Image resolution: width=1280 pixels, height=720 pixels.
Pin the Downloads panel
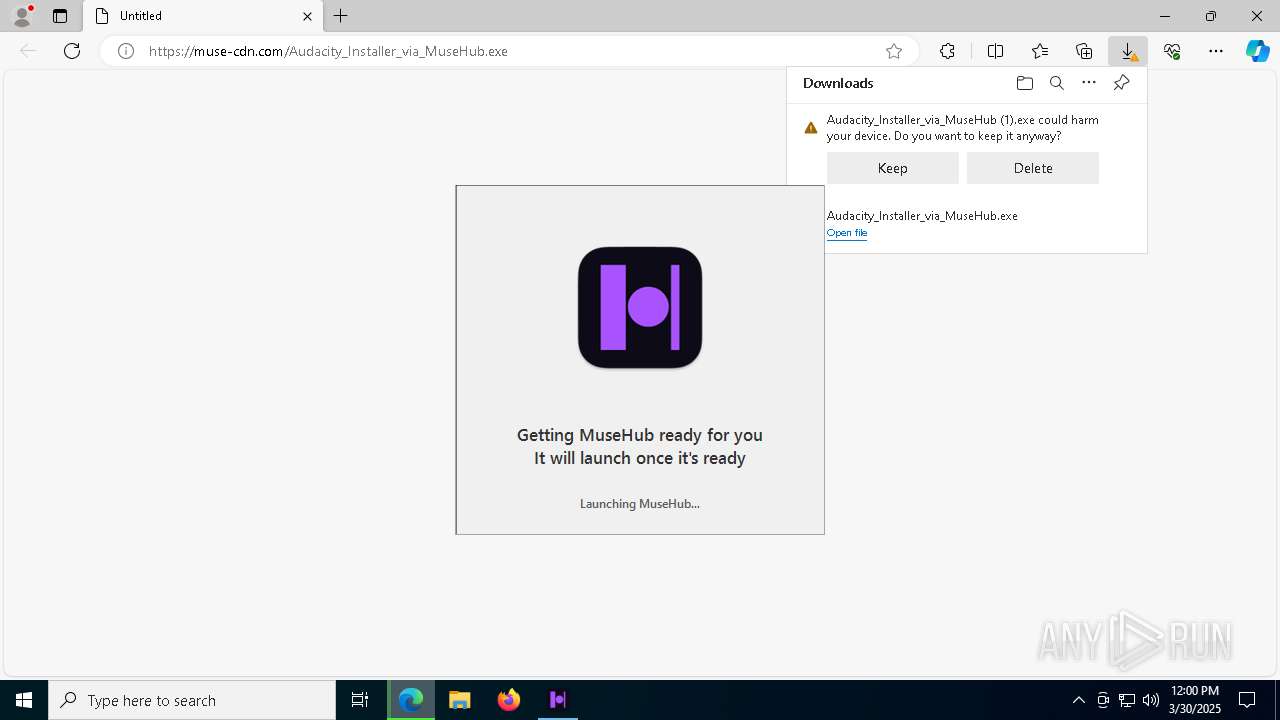pyautogui.click(x=1121, y=83)
